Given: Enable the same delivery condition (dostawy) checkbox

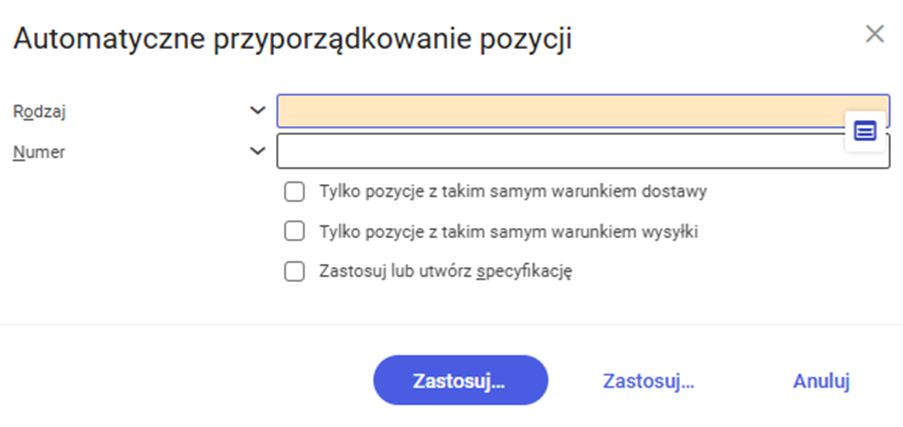Looking at the screenshot, I should 294,192.
